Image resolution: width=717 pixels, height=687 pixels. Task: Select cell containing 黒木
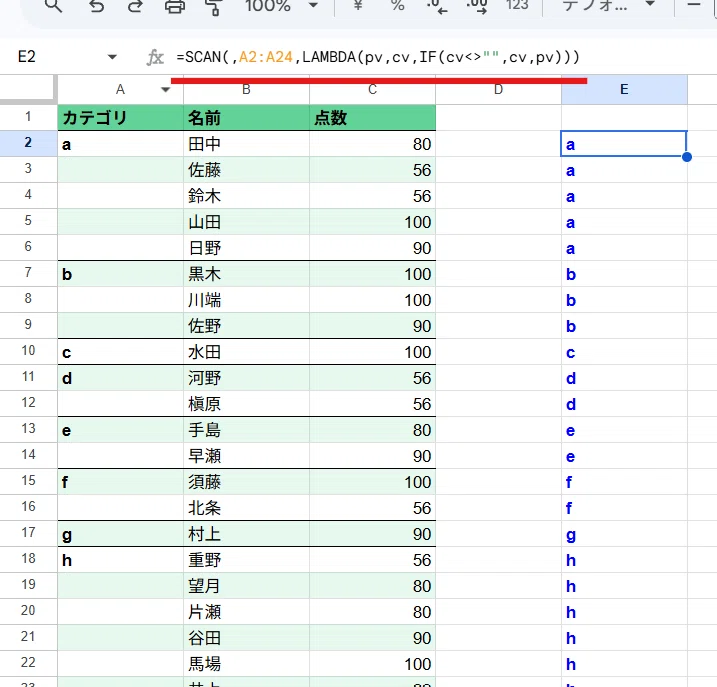point(246,274)
